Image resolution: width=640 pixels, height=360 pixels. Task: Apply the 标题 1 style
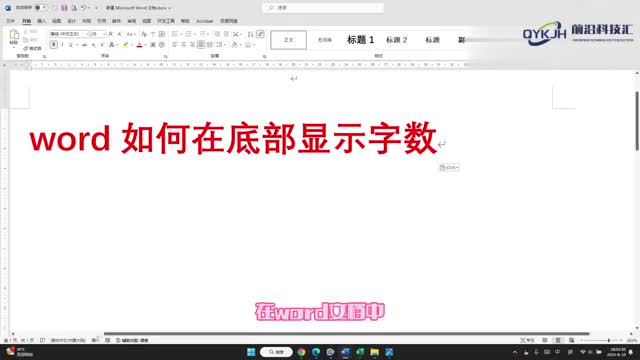point(360,40)
